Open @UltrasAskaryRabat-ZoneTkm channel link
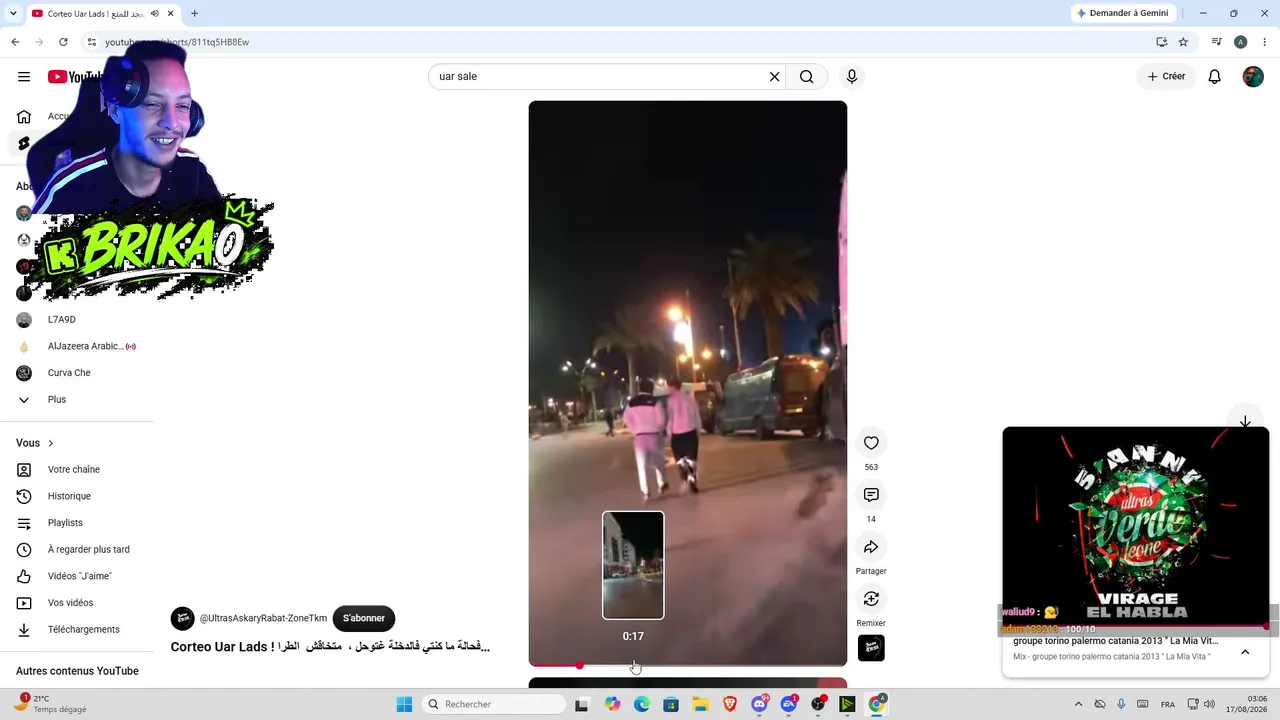The height and width of the screenshot is (720, 1280). (263, 618)
